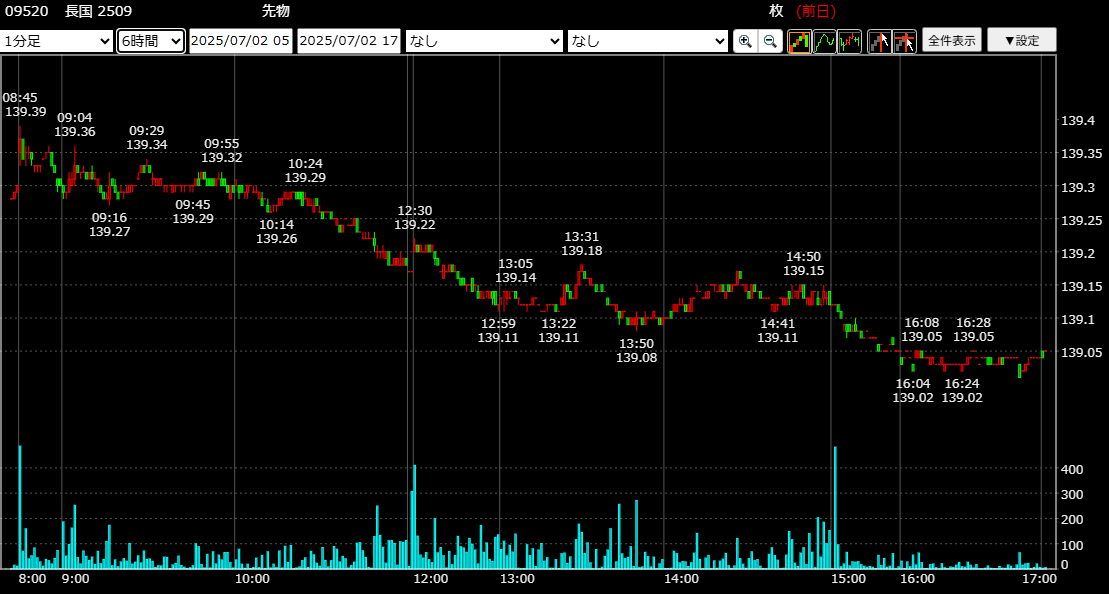Open the 6時間 display range dropdown
The width and height of the screenshot is (1109, 594).
coord(151,41)
